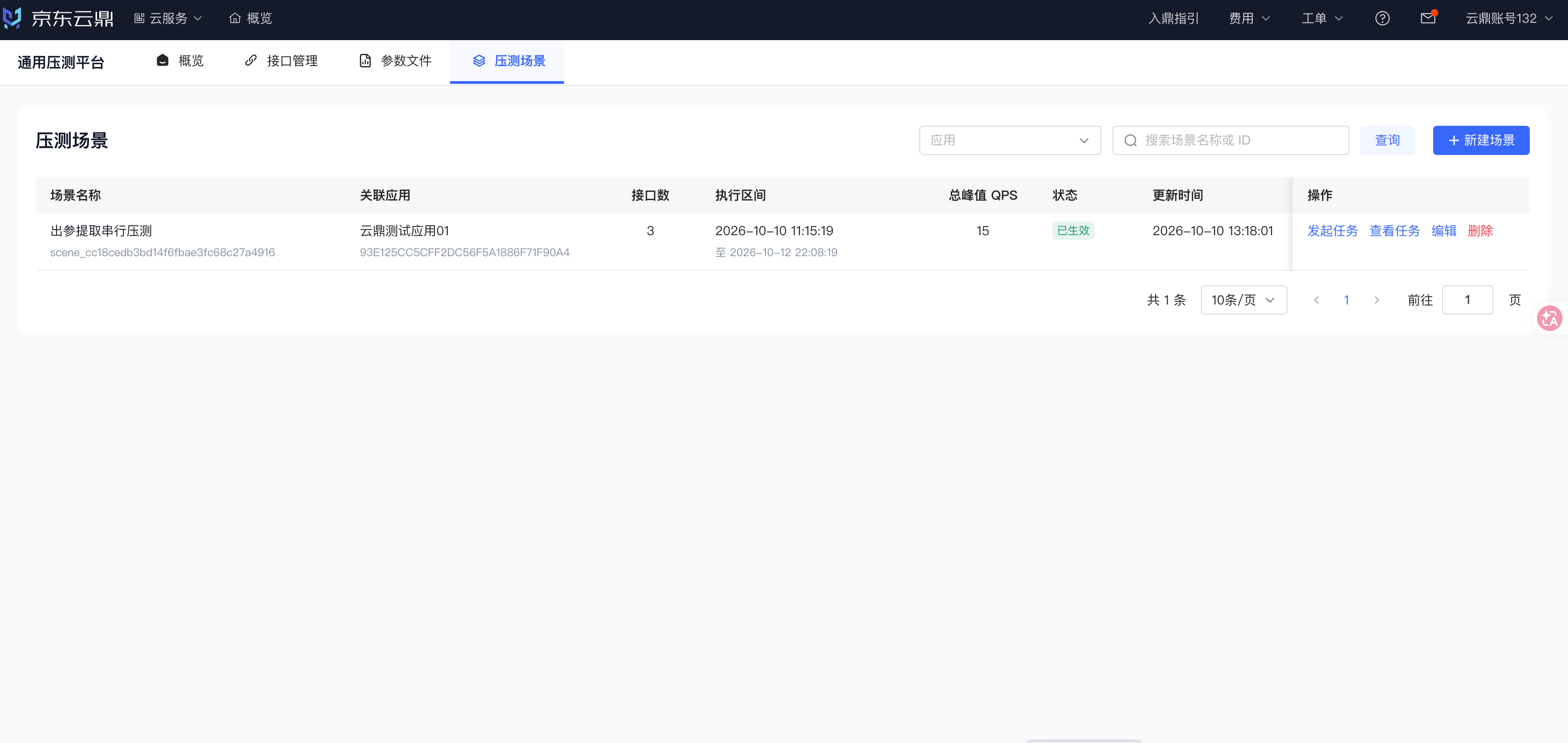Expand the 费用 dropdown
This screenshot has height=743, width=1568.
pyautogui.click(x=1249, y=18)
